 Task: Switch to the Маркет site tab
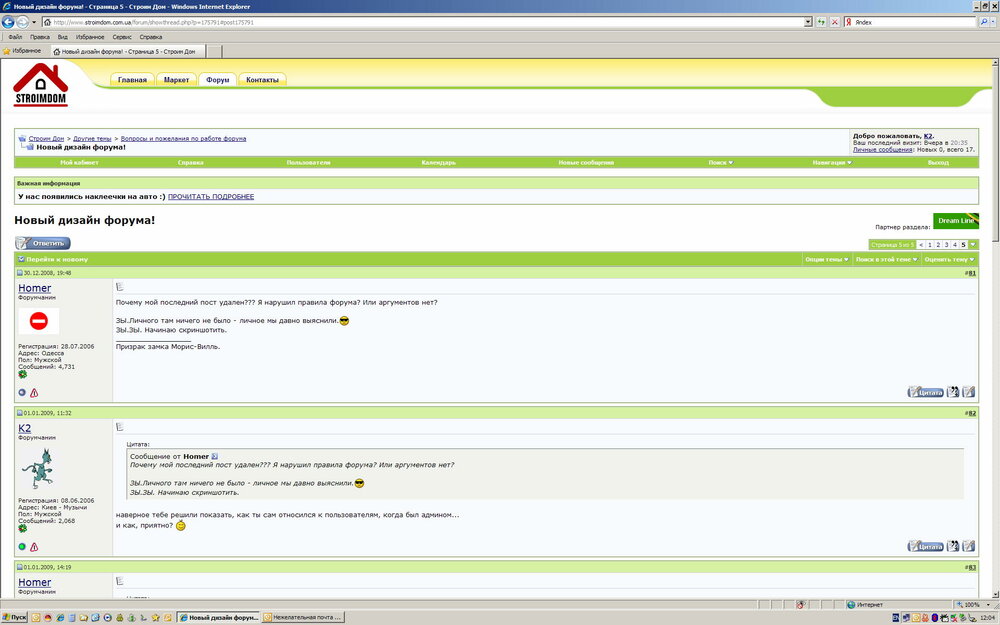tap(176, 80)
